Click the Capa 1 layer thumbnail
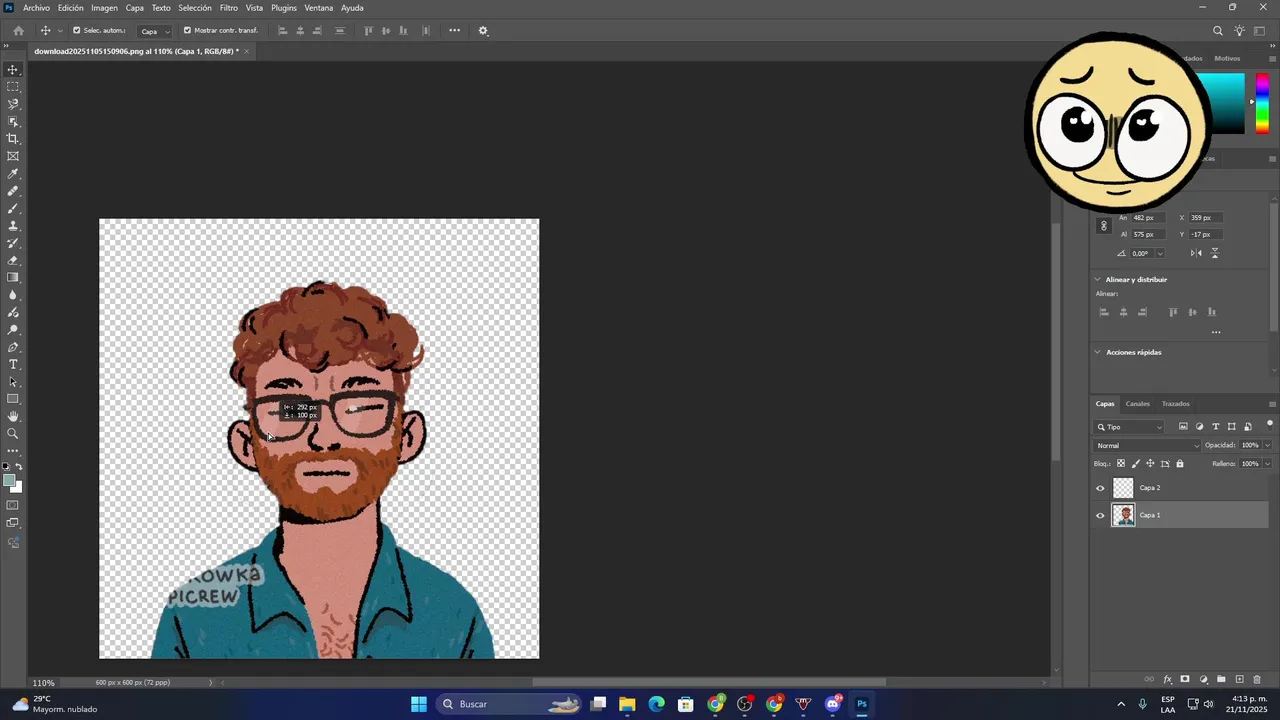This screenshot has width=1280, height=720. pyautogui.click(x=1124, y=516)
